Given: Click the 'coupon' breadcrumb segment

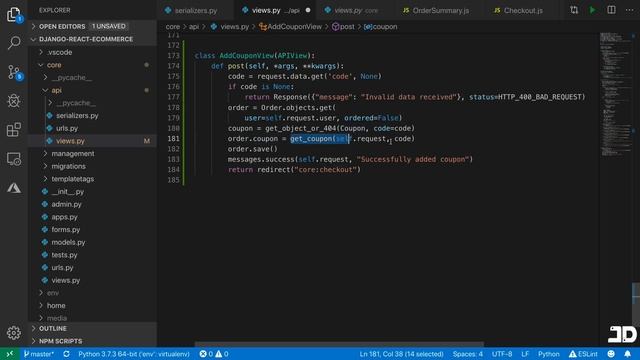Looking at the screenshot, I should coord(380,27).
